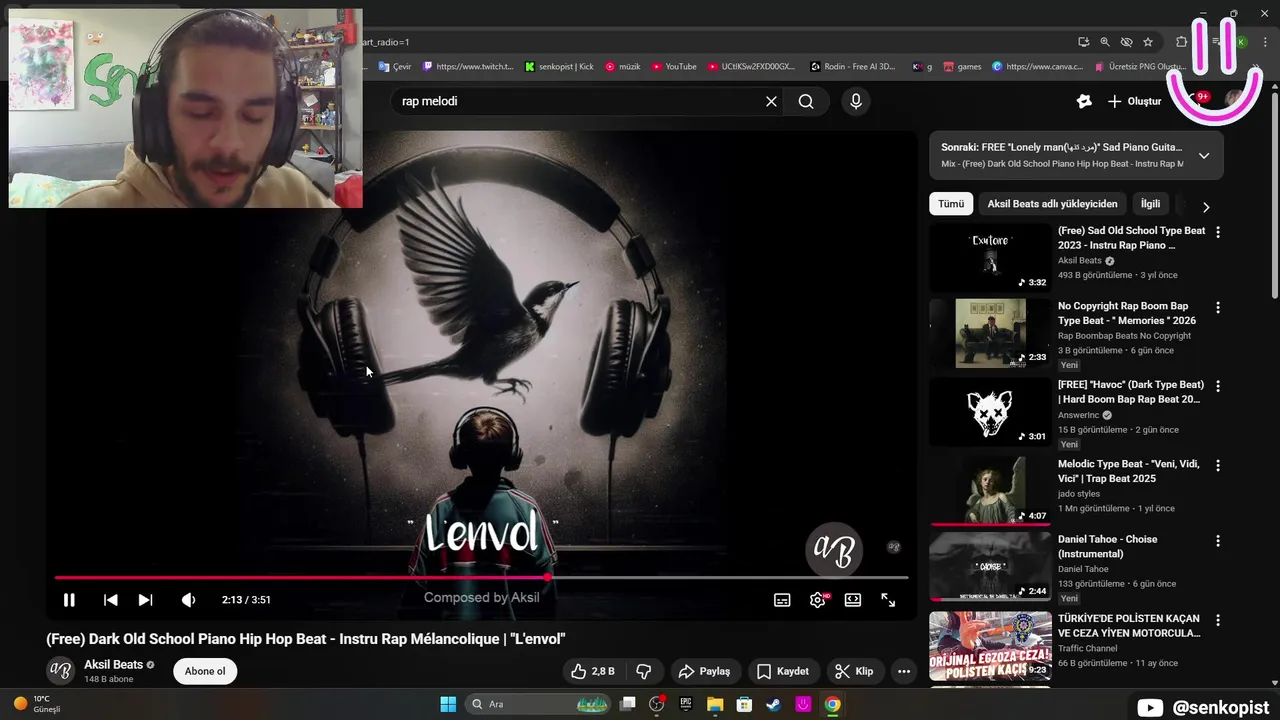Open Steam from the taskbar

point(773,704)
